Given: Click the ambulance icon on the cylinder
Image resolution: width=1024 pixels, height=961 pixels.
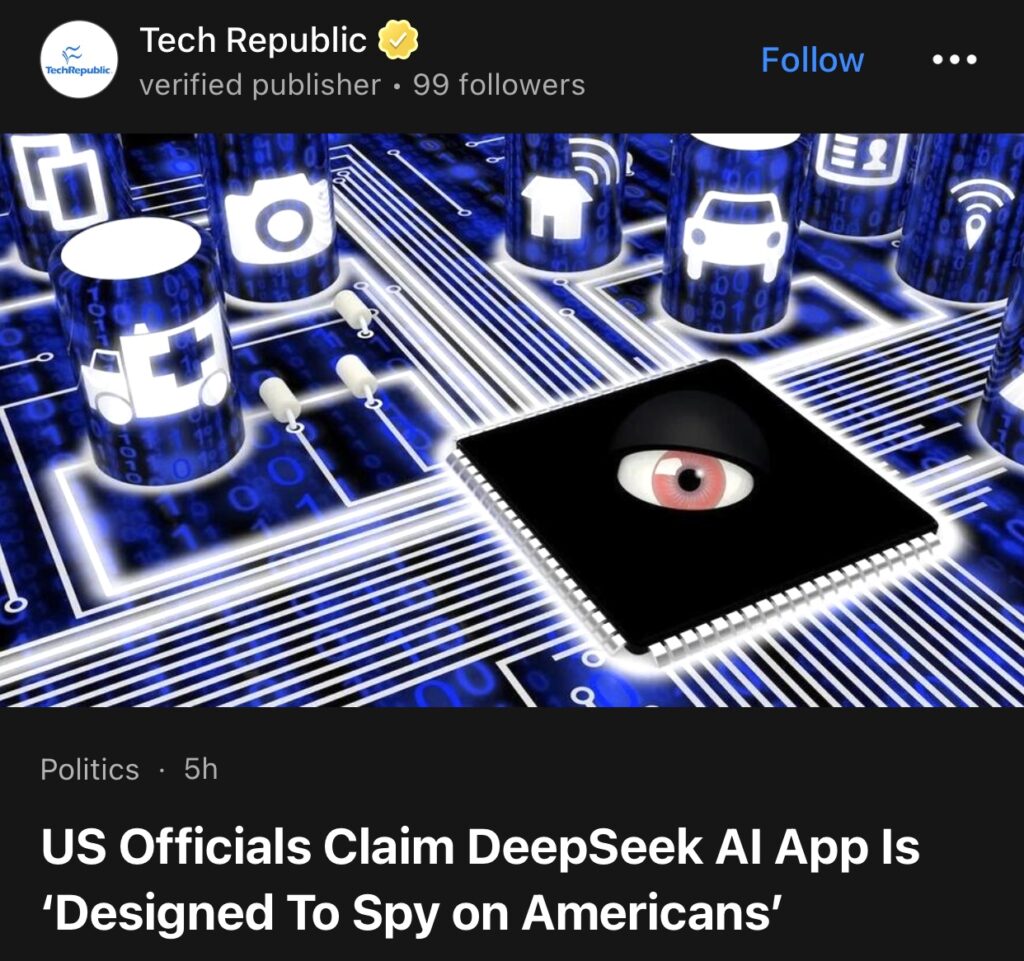Looking at the screenshot, I should click(x=155, y=371).
